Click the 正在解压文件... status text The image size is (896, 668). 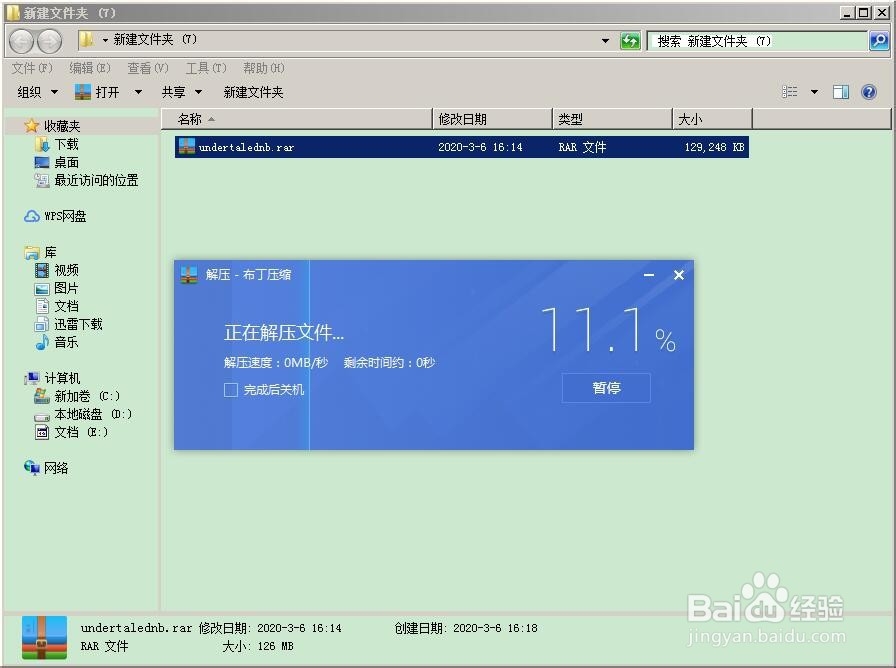point(284,332)
